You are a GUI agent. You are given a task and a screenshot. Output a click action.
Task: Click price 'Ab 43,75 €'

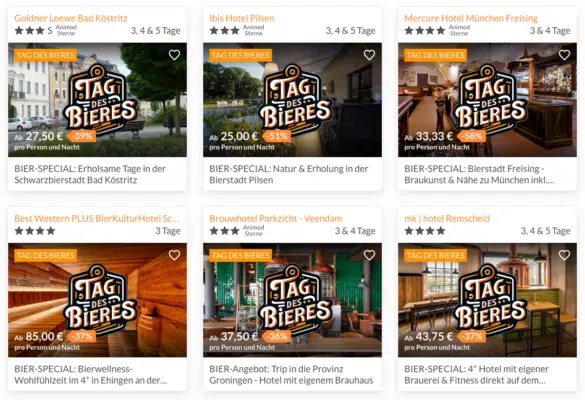coord(429,337)
